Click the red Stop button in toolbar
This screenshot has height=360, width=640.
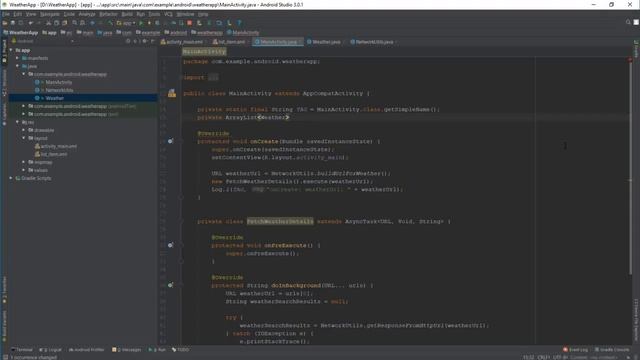[189, 23]
